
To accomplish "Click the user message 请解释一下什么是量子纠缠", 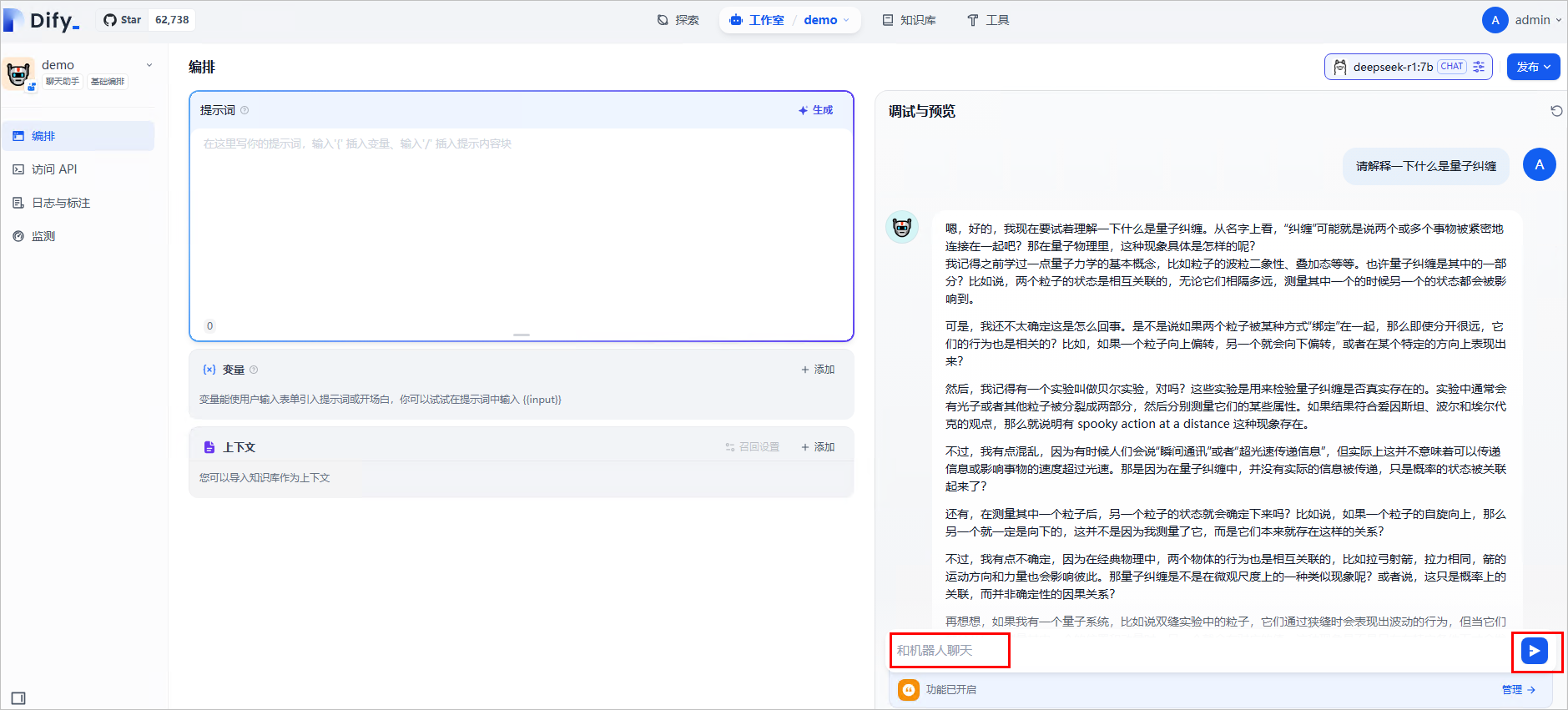I will (1426, 166).
